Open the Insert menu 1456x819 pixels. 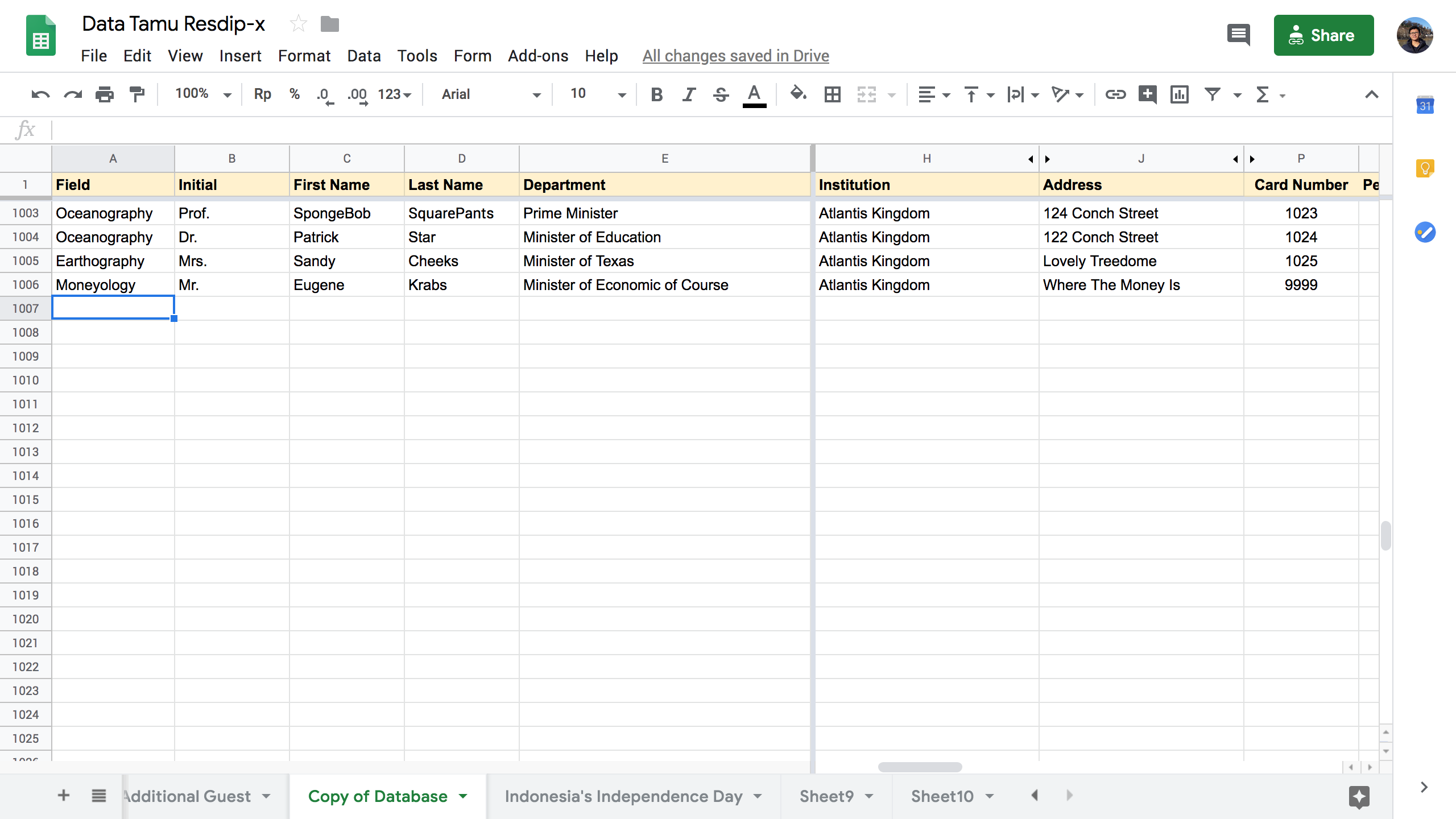240,56
